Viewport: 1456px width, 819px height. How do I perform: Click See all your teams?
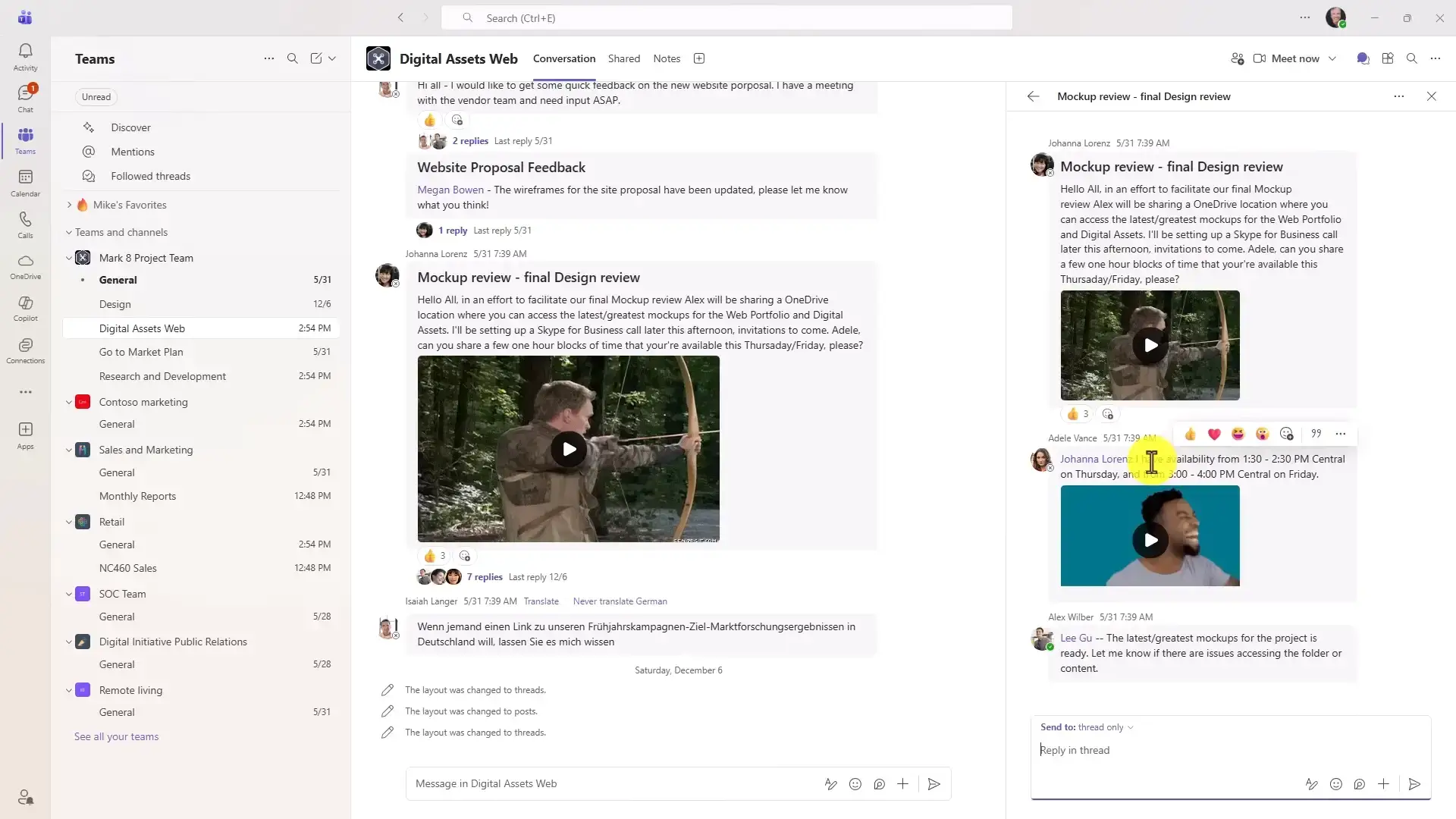coord(117,736)
